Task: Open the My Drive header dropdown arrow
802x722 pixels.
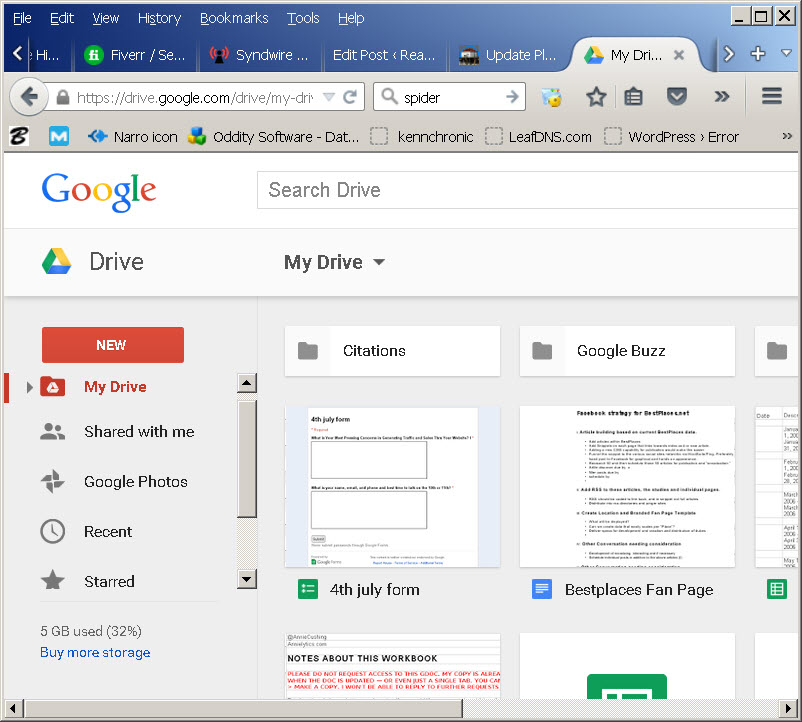Action: tap(379, 262)
